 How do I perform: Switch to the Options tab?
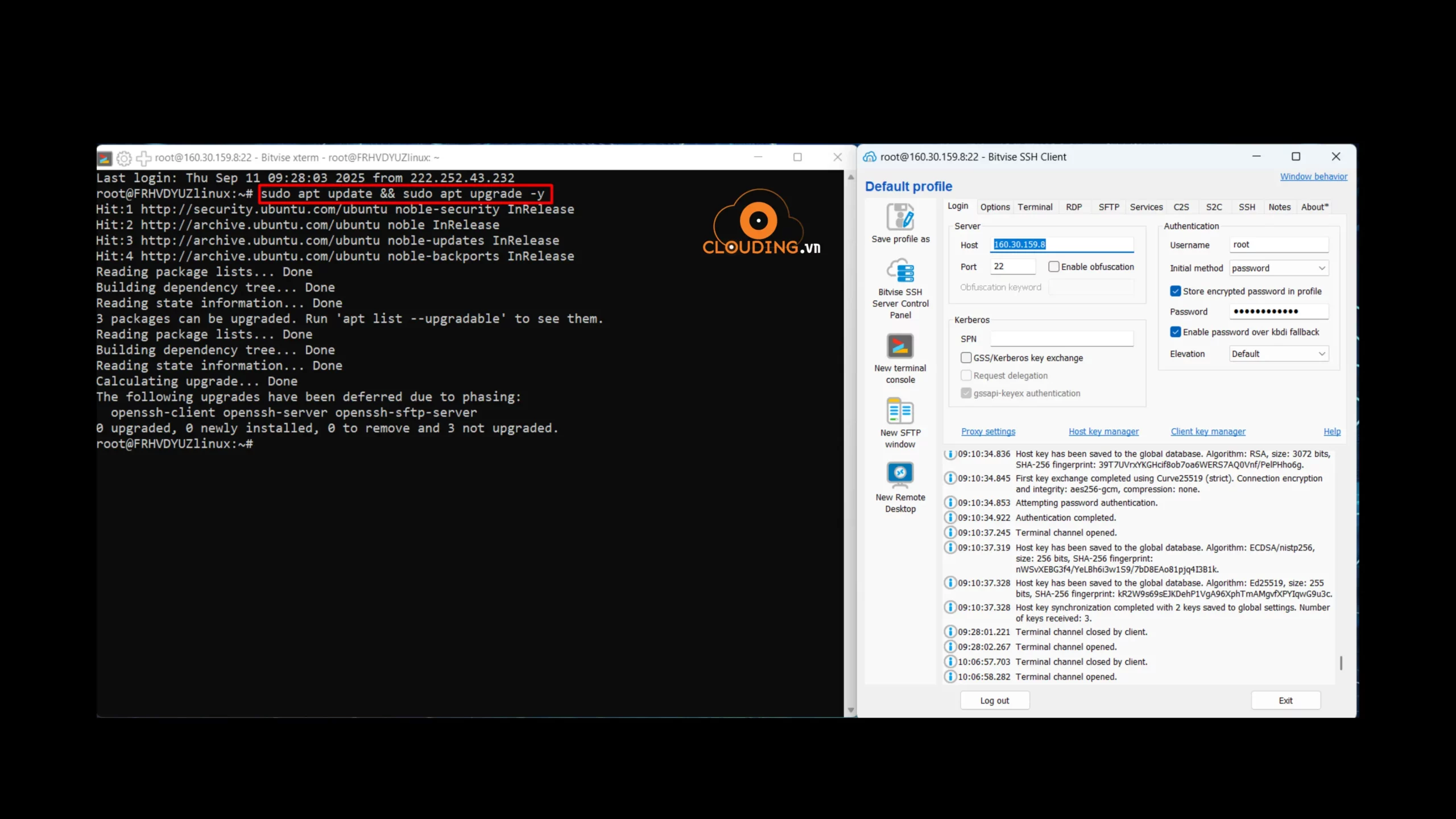(995, 207)
